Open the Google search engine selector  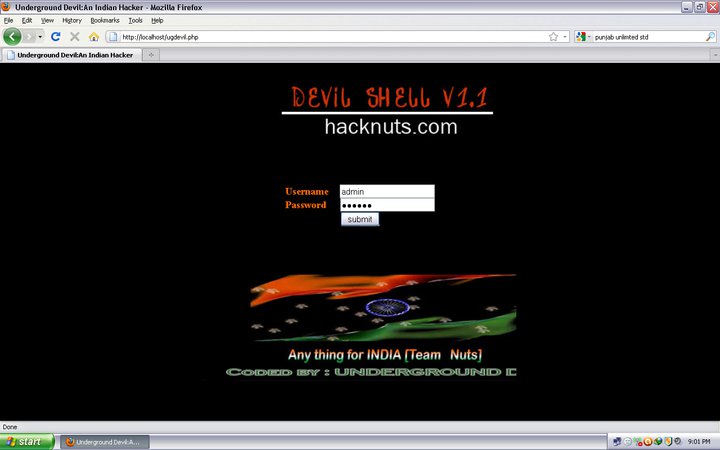583,37
